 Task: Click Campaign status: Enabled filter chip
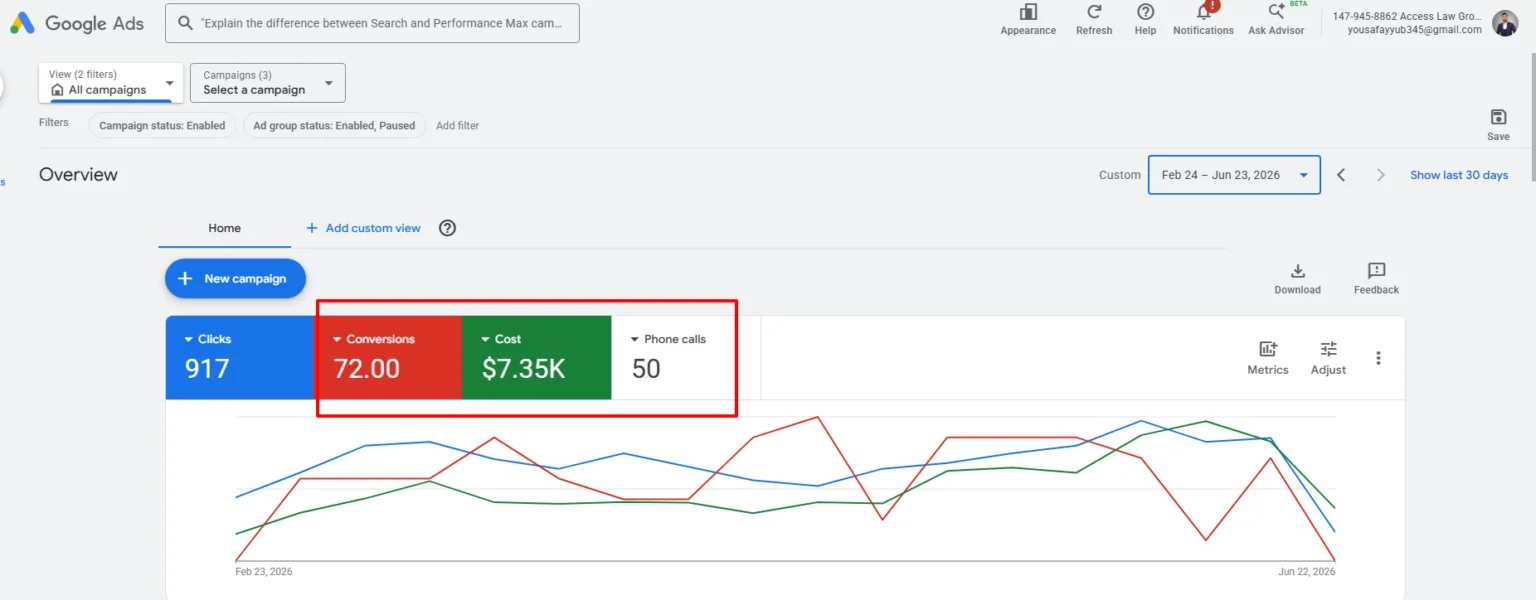(163, 126)
